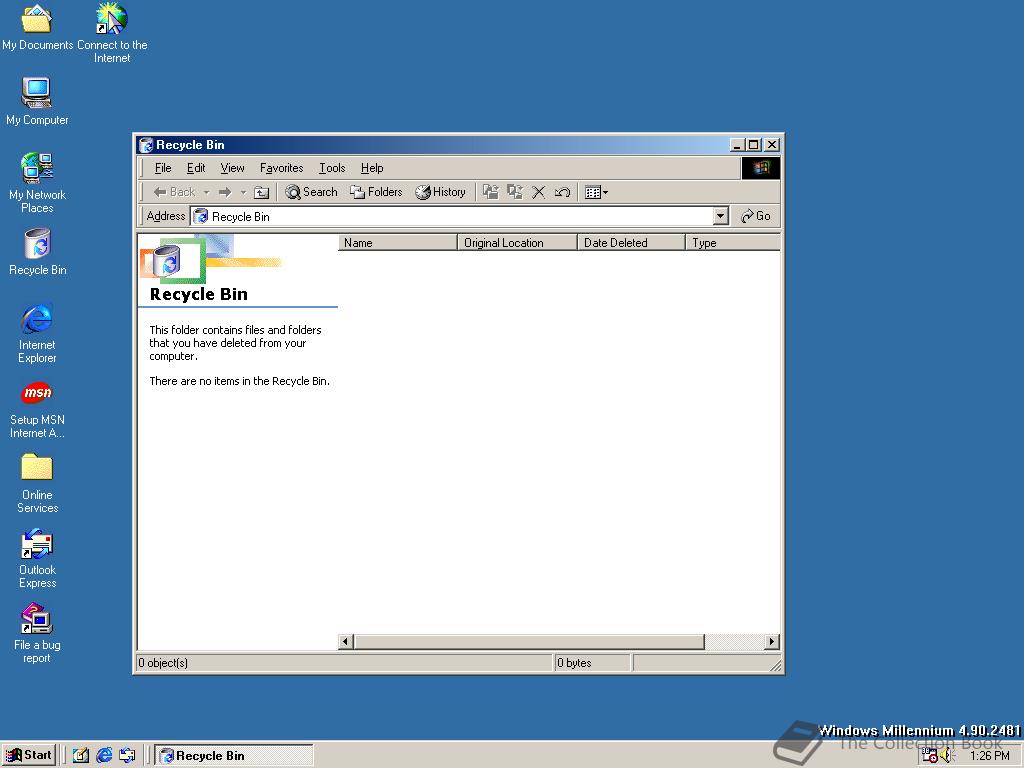Click the Task Scheduler tray icon
Image resolution: width=1024 pixels, height=768 pixels.
click(x=929, y=756)
